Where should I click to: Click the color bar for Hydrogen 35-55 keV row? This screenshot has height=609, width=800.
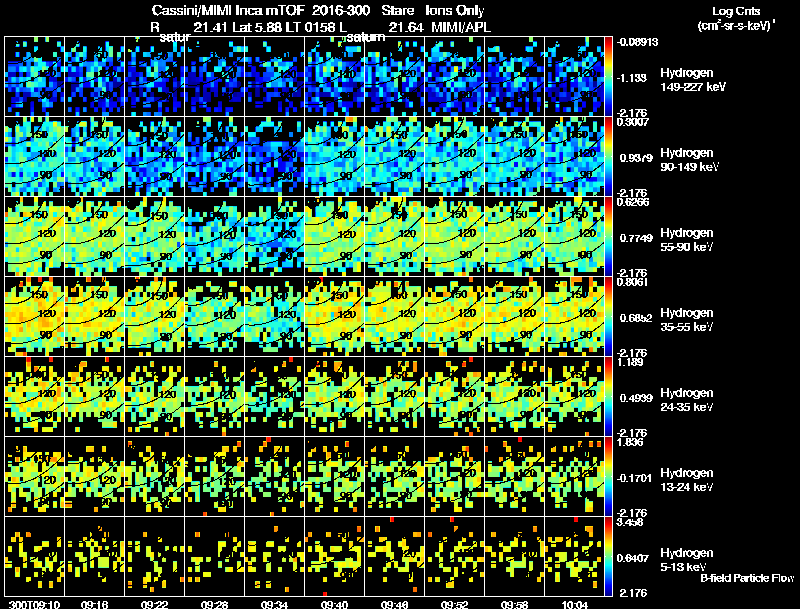(x=608, y=316)
